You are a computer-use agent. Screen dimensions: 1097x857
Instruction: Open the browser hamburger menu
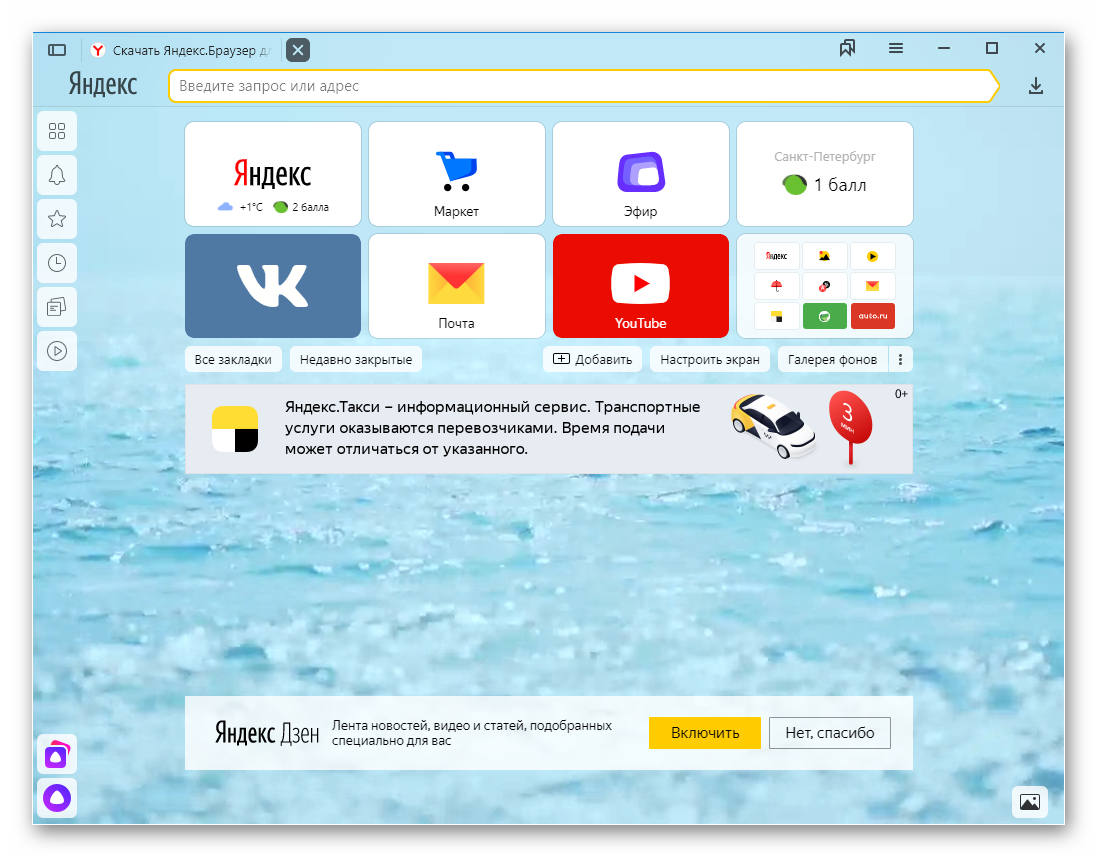click(896, 48)
